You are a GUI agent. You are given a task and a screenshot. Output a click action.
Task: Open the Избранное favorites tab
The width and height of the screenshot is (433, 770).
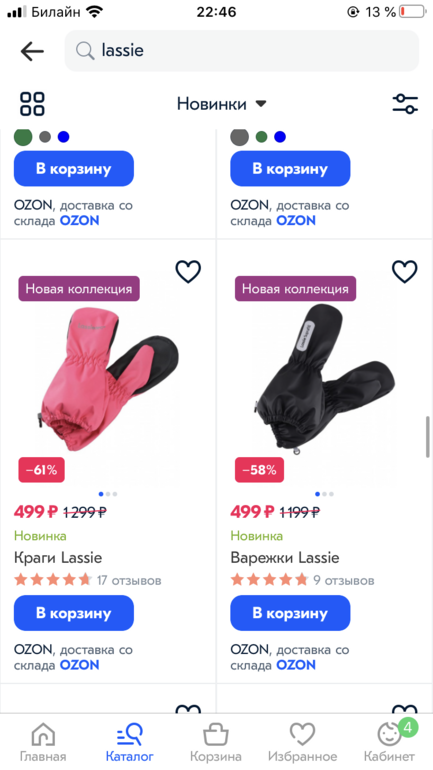tap(302, 742)
